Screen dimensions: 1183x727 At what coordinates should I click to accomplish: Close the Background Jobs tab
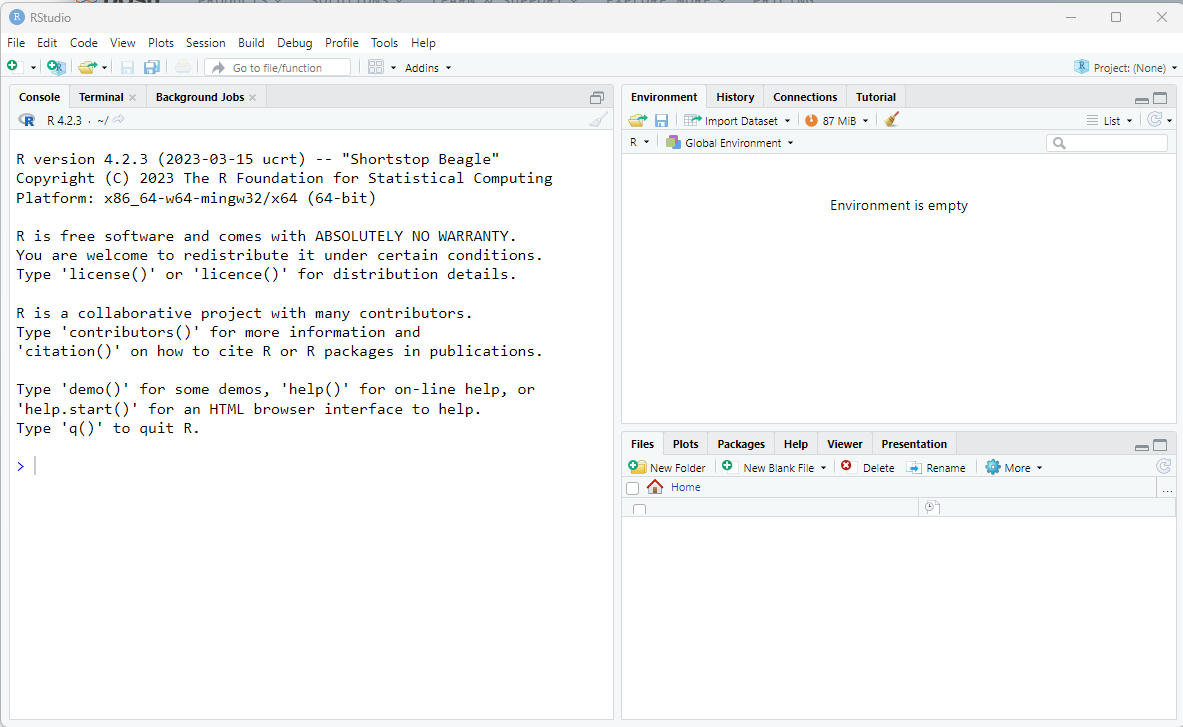click(x=253, y=97)
